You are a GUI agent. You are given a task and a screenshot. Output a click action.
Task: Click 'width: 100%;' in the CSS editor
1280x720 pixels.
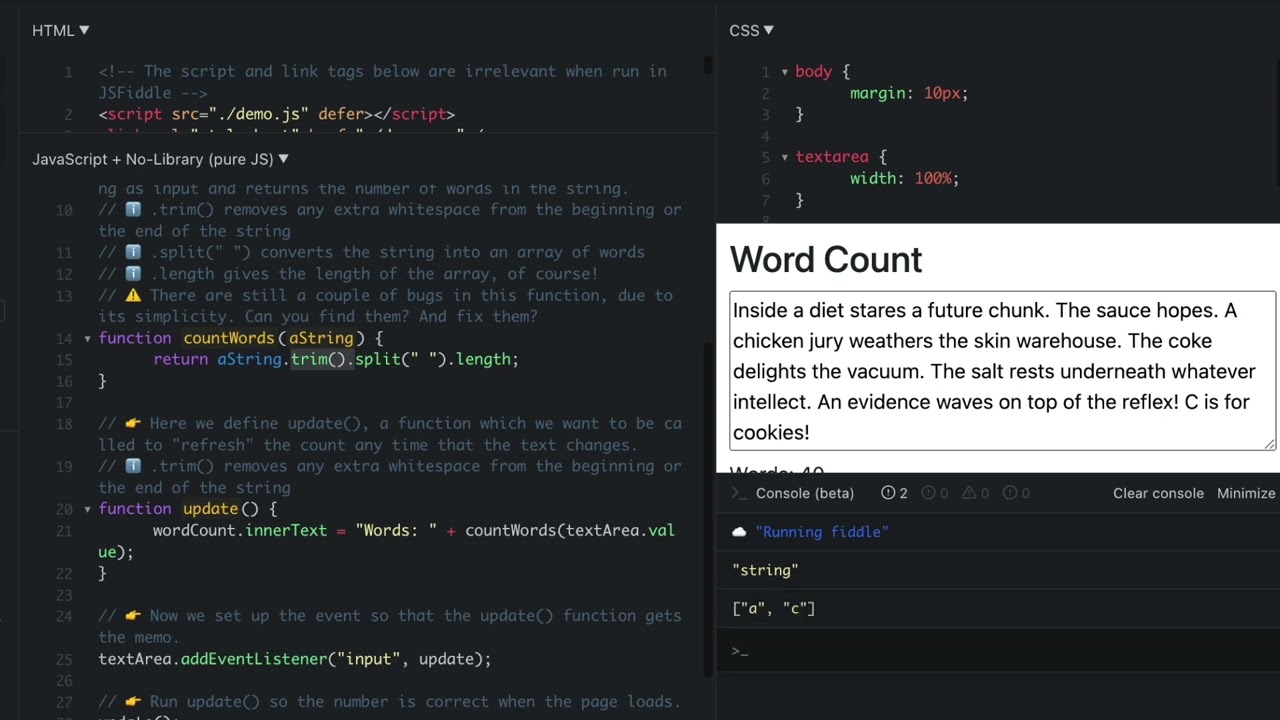[x=904, y=178]
